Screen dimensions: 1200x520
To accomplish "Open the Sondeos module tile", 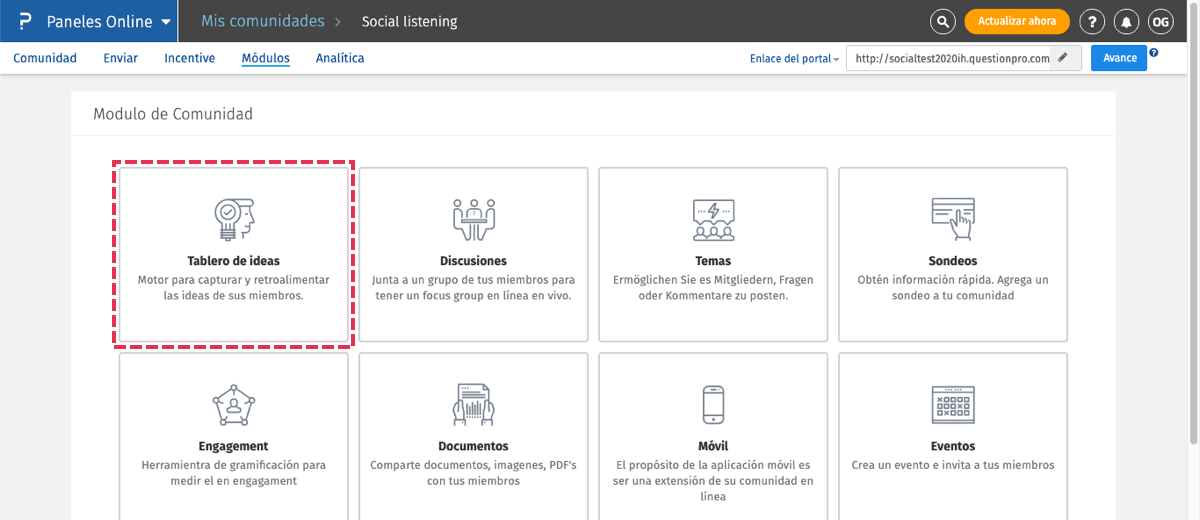I will pyautogui.click(x=952, y=254).
